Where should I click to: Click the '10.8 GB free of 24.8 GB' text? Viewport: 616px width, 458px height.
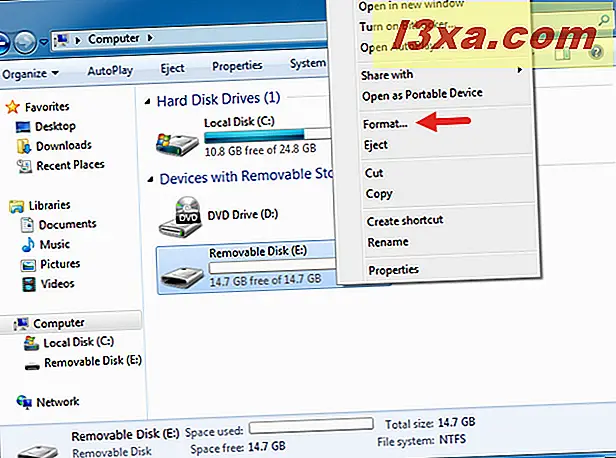tap(260, 150)
